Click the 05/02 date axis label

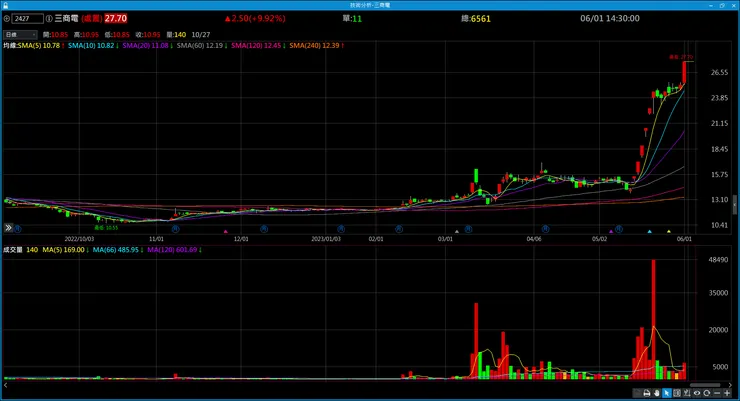pos(599,239)
